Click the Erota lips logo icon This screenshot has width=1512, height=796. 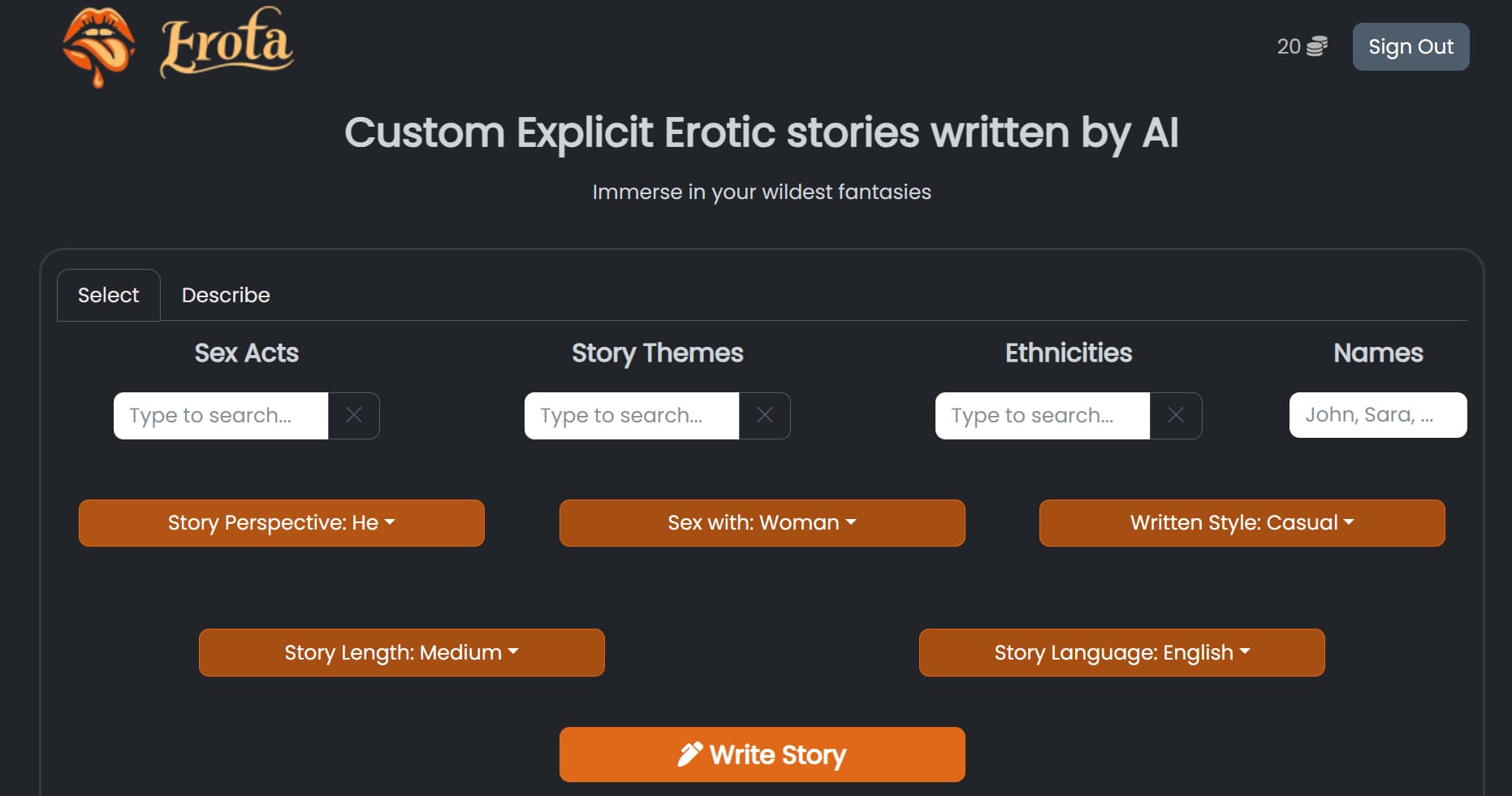click(98, 47)
